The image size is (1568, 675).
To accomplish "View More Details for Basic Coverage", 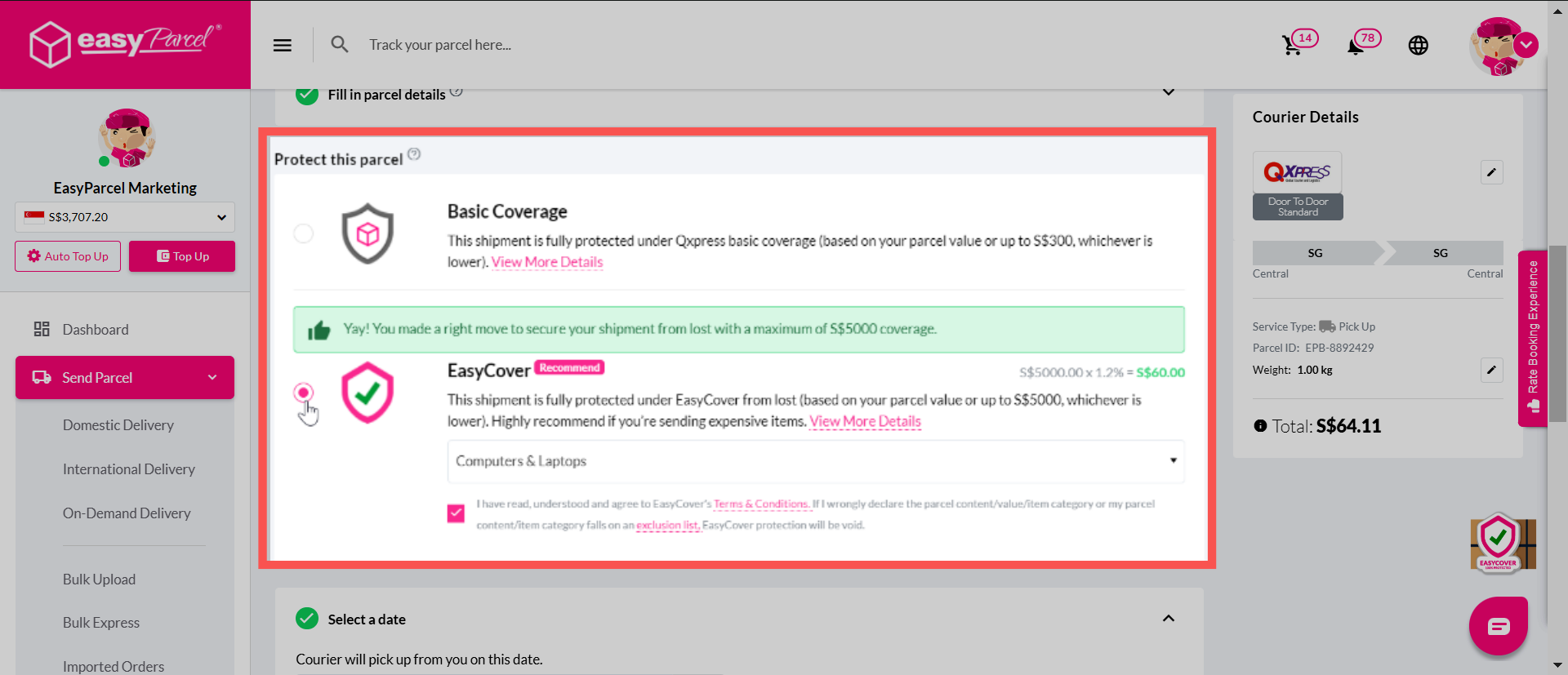I will tap(547, 262).
